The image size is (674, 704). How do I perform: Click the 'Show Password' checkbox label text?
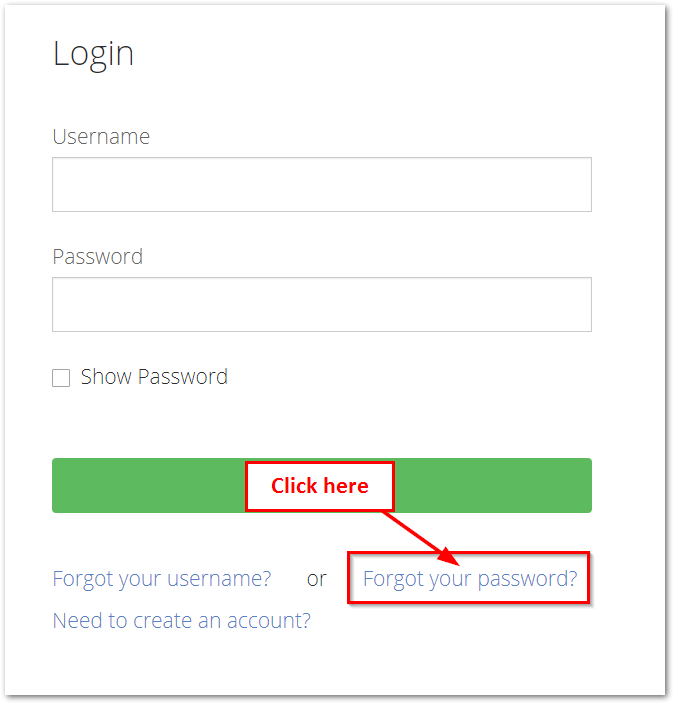click(x=154, y=377)
